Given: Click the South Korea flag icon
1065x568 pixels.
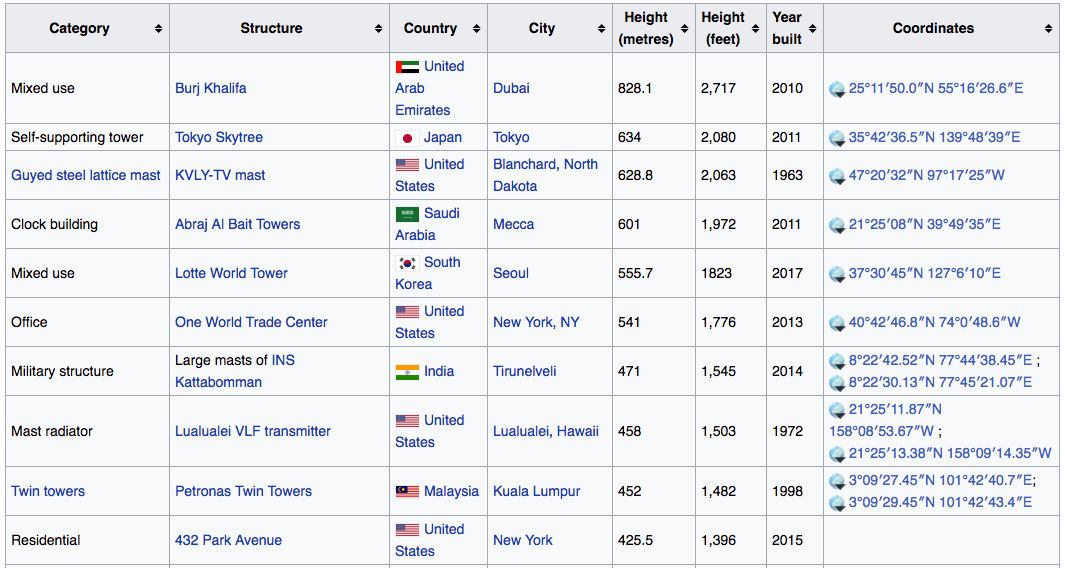Looking at the screenshot, I should (408, 263).
